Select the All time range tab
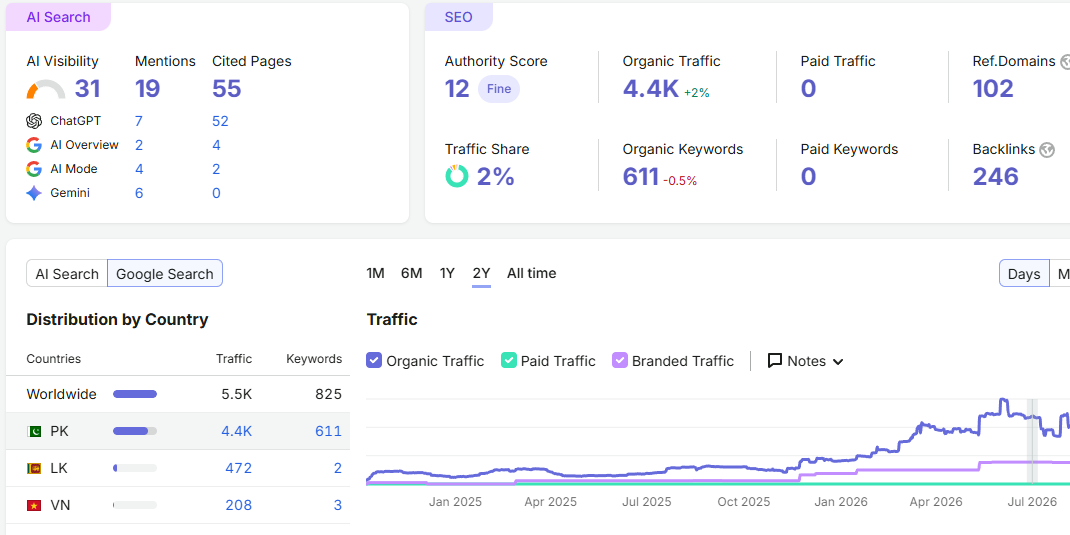The height and width of the screenshot is (535, 1070). tap(532, 274)
